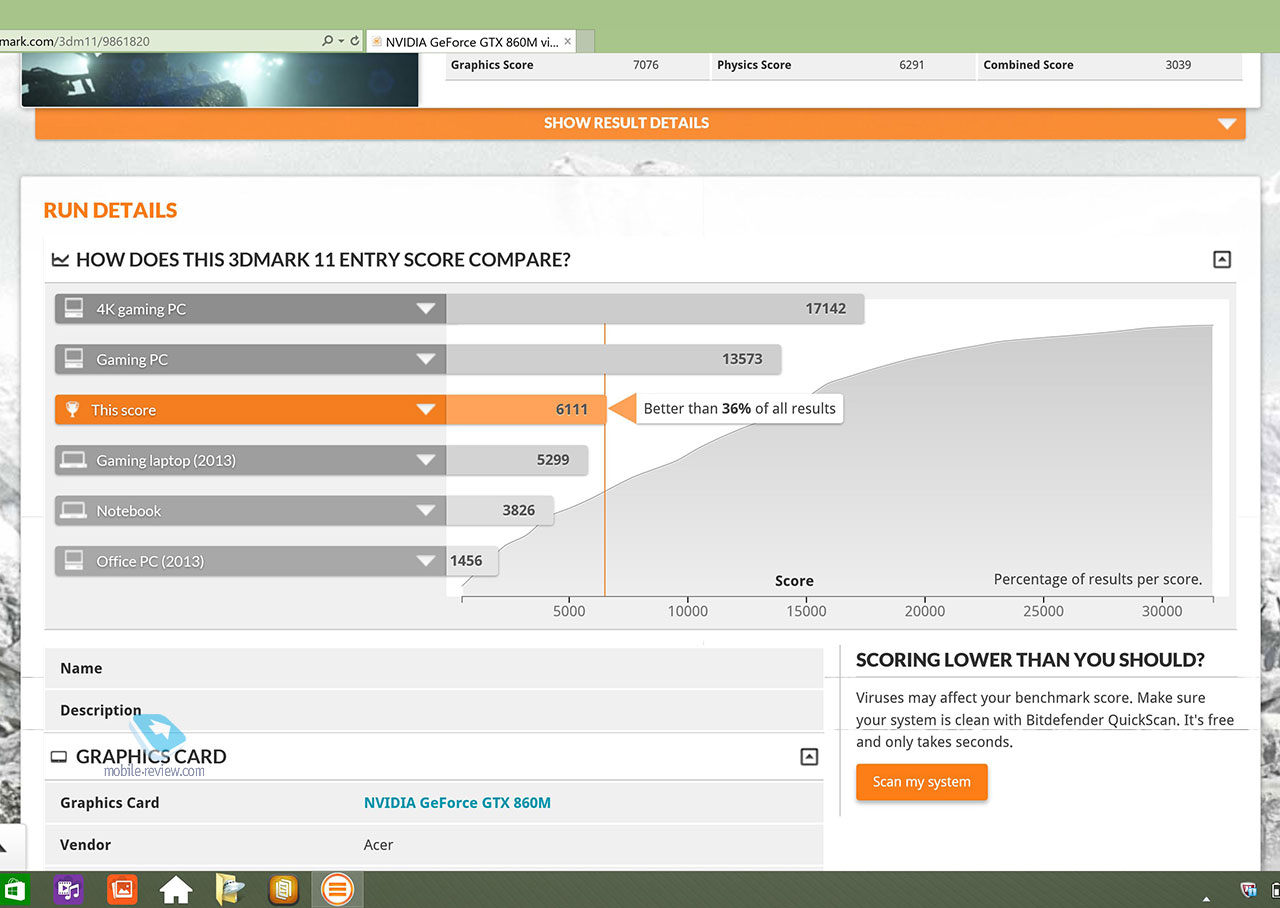The height and width of the screenshot is (908, 1280).
Task: Click the Notebook laptop icon
Action: (73, 510)
